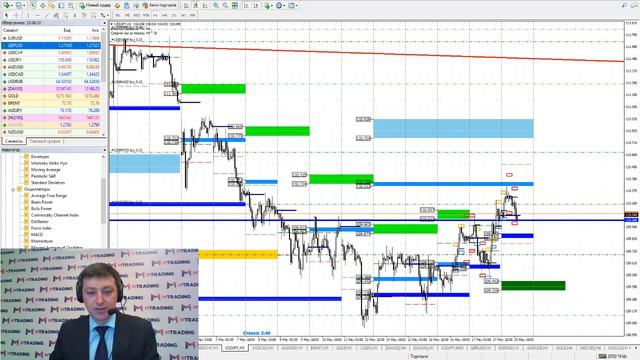Switch to M15 timeframe
This screenshot has width=640, height=360.
tap(137, 15)
